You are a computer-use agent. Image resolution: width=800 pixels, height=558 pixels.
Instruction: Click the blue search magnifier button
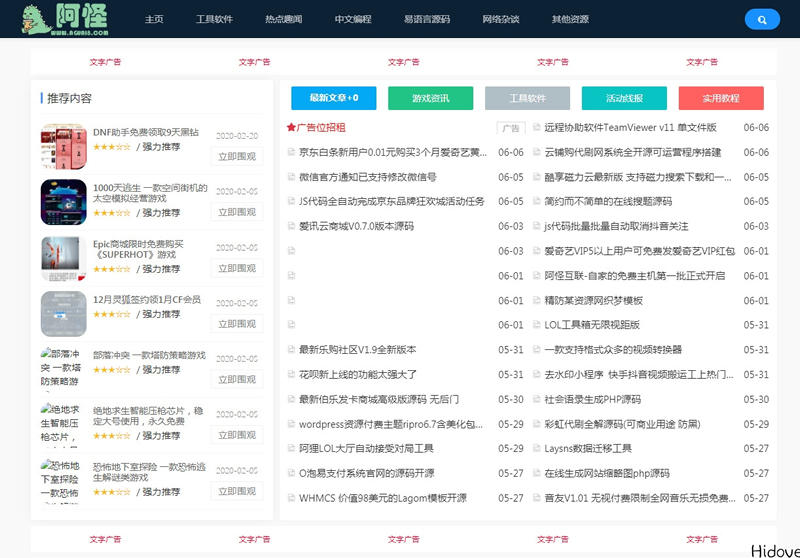click(762, 19)
